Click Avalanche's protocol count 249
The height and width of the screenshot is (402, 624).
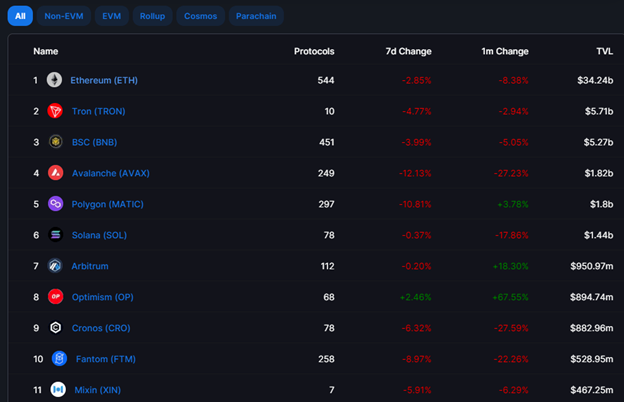326,173
